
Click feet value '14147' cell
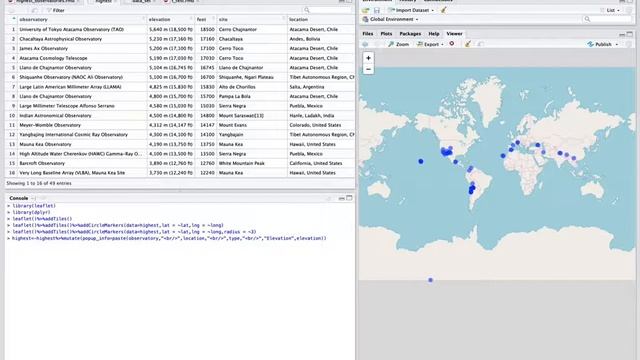206,125
